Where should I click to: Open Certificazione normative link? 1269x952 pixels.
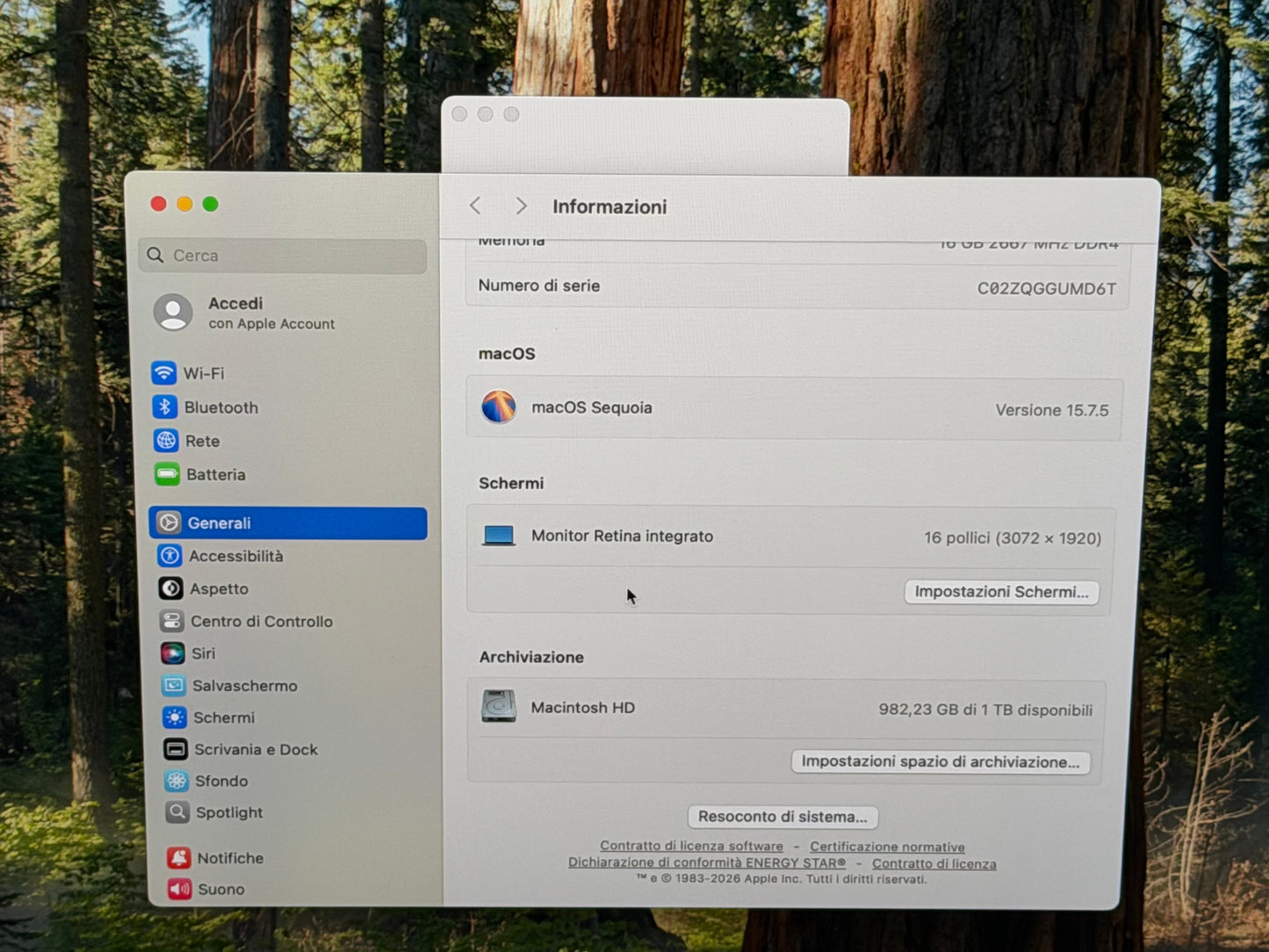click(x=887, y=847)
